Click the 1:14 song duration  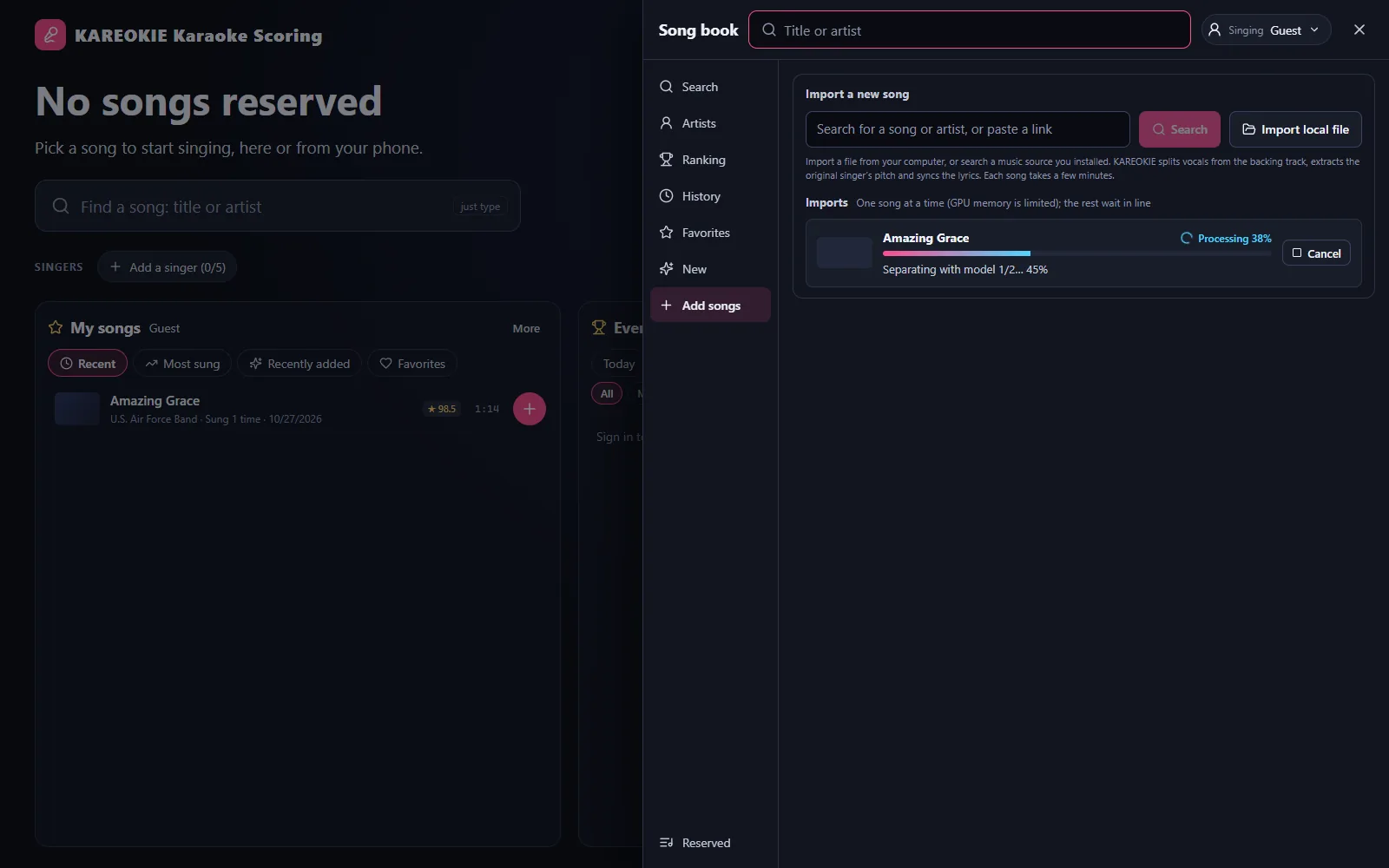tap(487, 409)
